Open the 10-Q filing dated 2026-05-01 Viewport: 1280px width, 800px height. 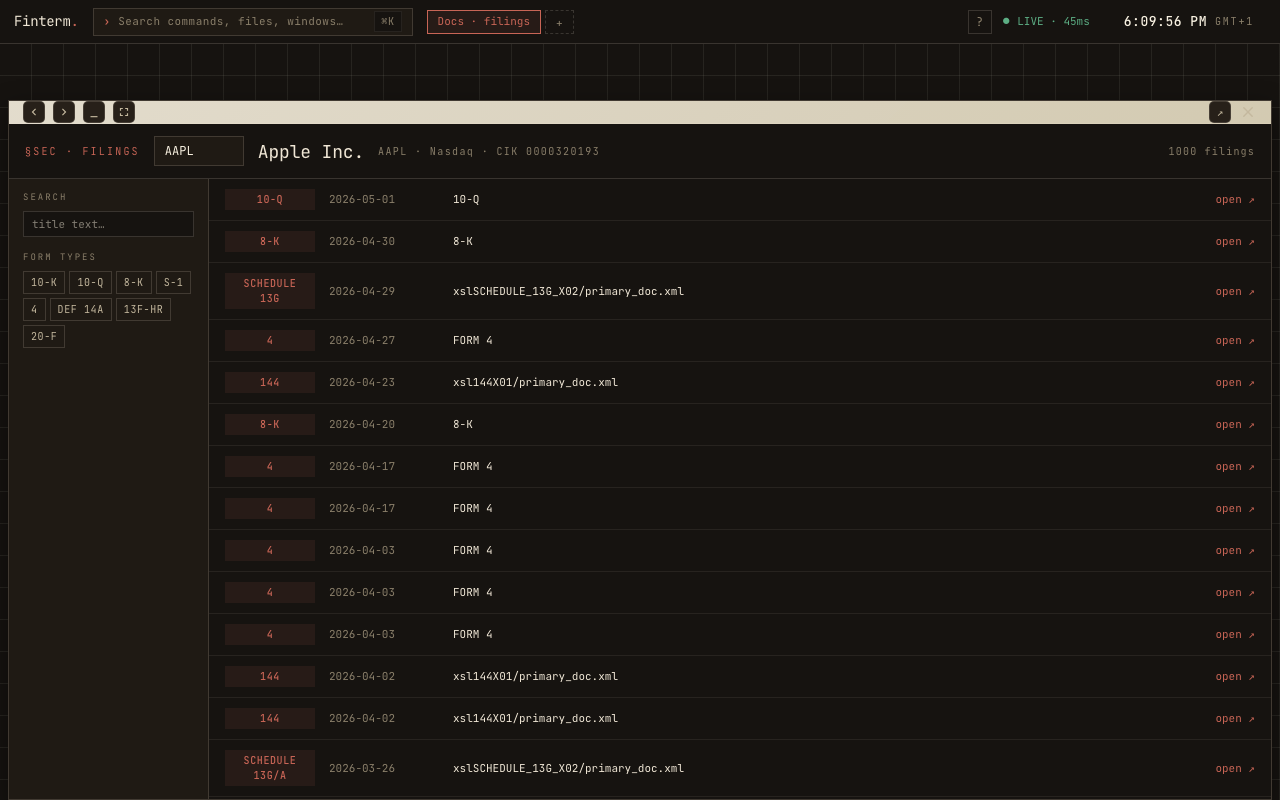click(1235, 200)
